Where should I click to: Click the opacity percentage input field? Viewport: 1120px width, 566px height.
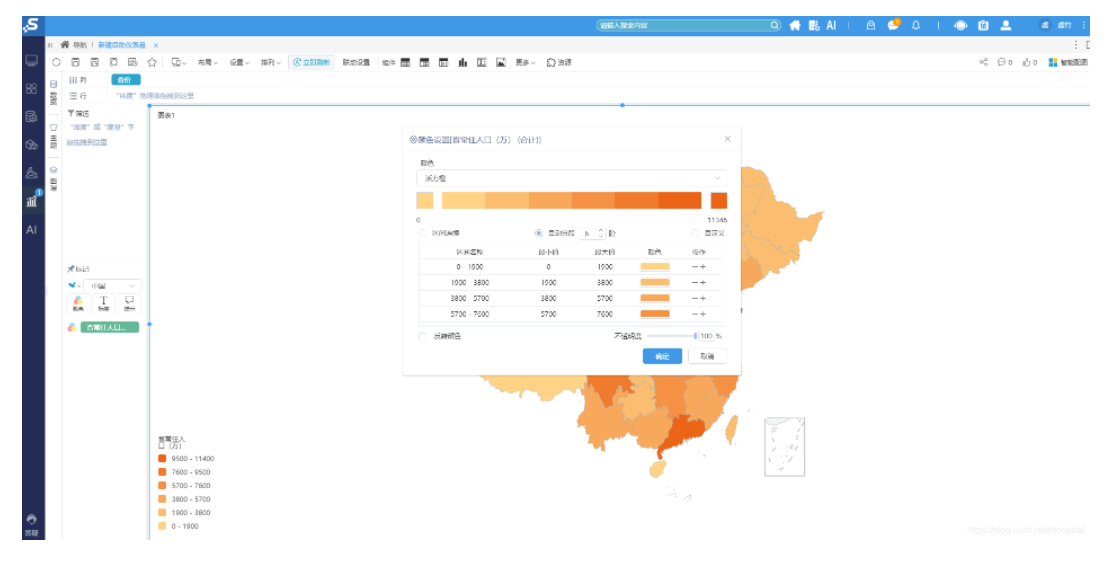pos(706,336)
